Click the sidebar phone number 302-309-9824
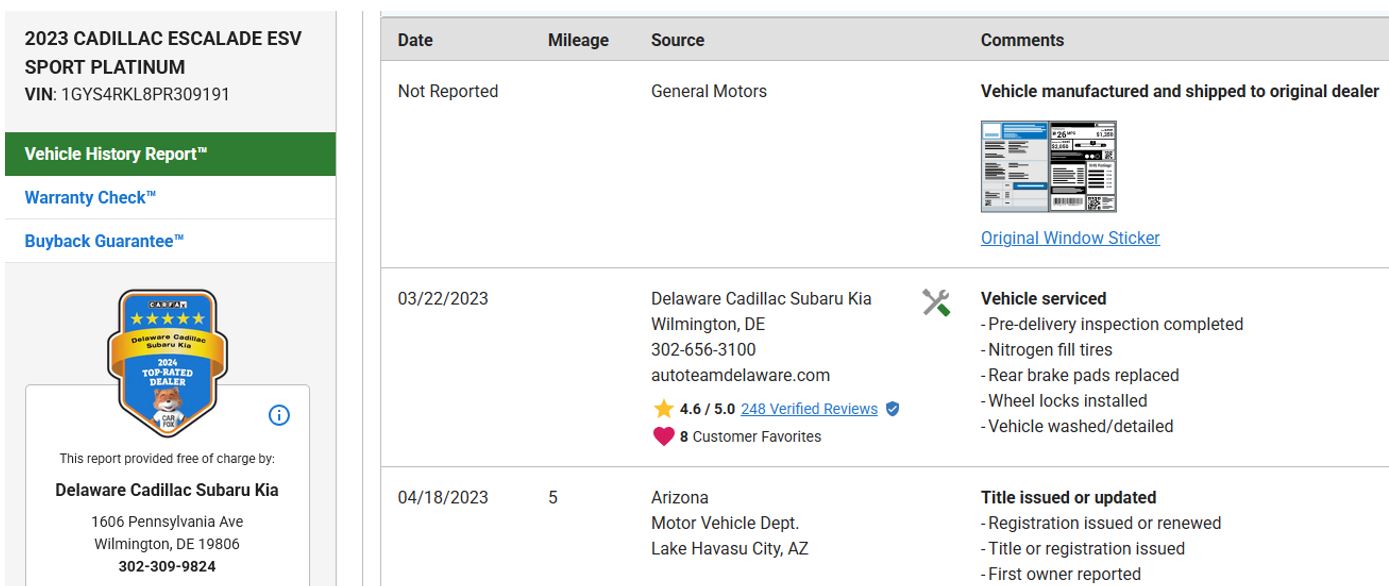The image size is (1389, 586). click(167, 566)
